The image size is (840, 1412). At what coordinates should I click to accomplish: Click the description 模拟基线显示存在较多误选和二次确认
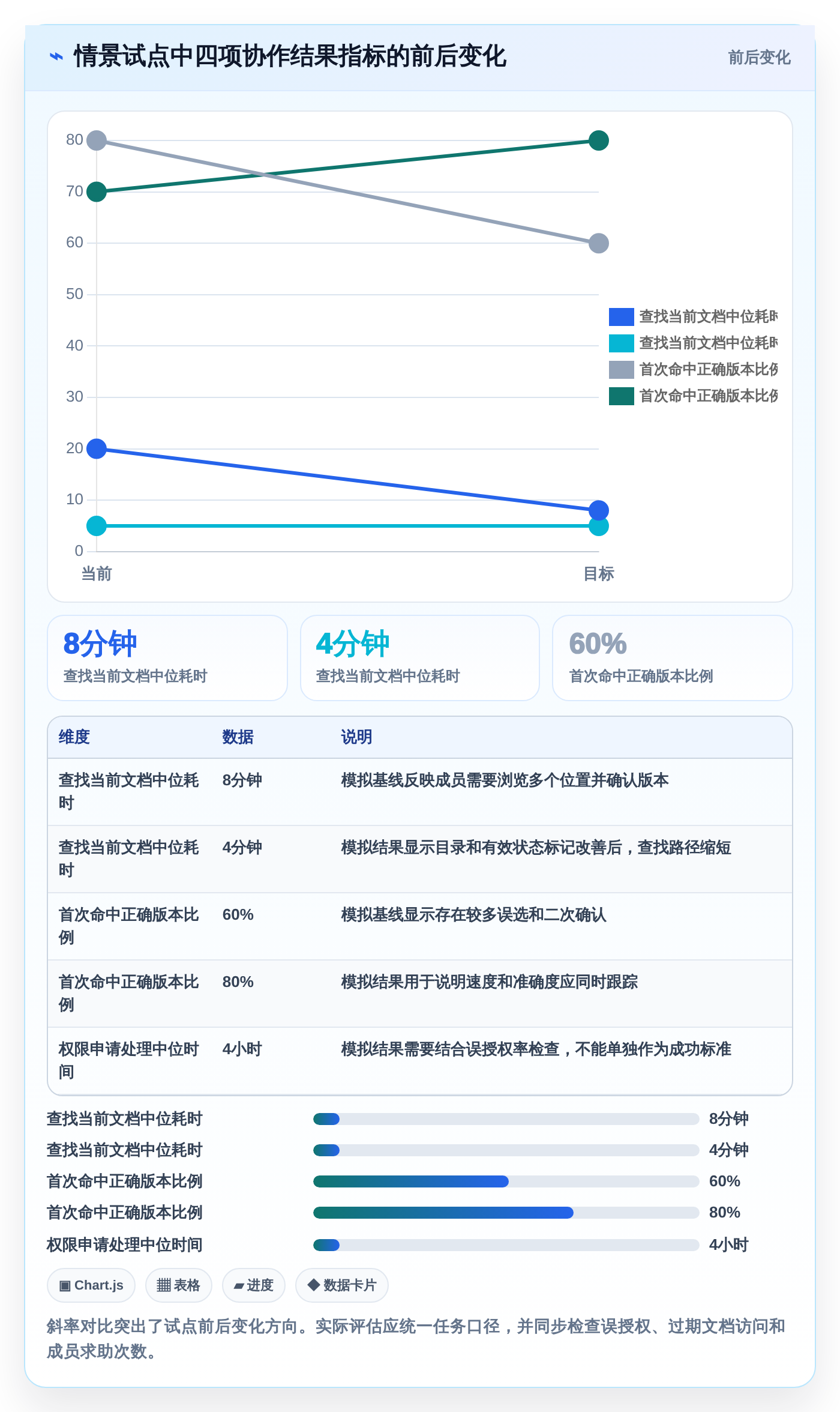(x=473, y=915)
